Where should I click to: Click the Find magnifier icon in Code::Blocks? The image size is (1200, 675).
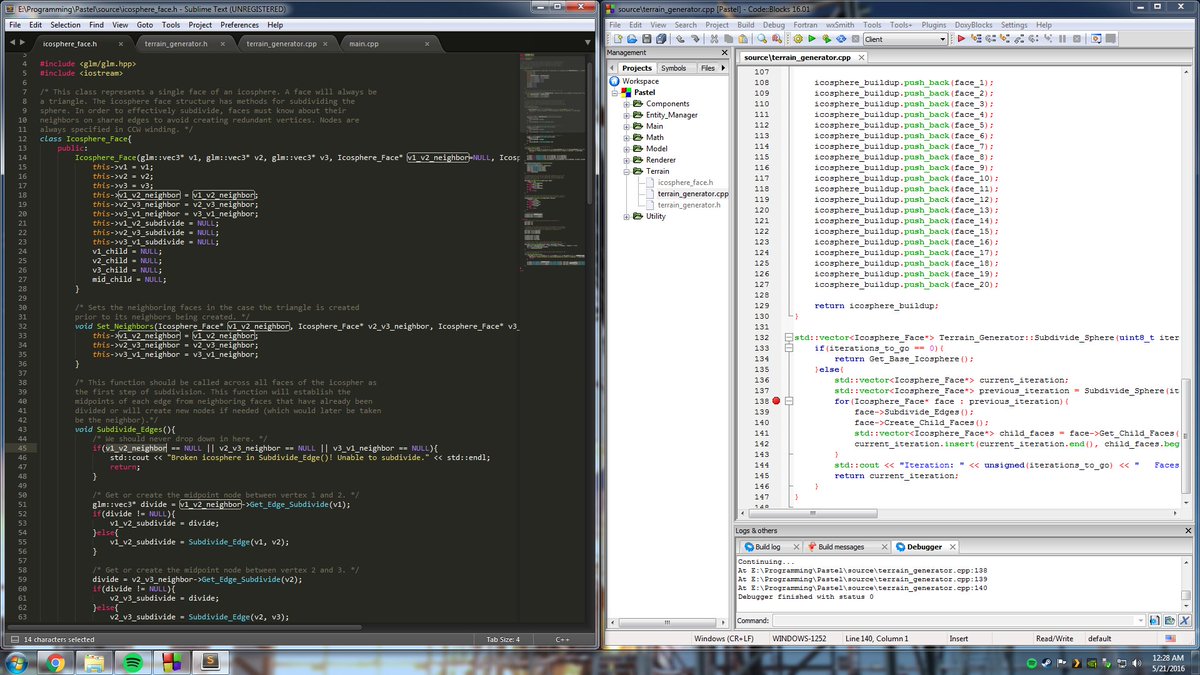click(762, 39)
